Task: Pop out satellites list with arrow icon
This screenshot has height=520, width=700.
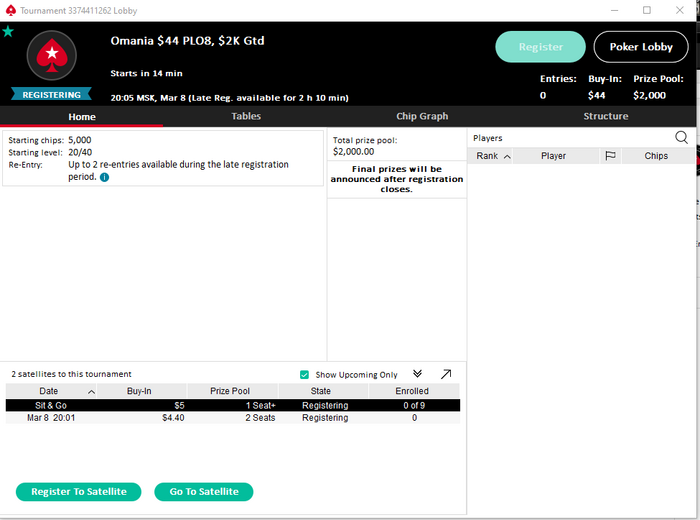Action: [x=446, y=374]
